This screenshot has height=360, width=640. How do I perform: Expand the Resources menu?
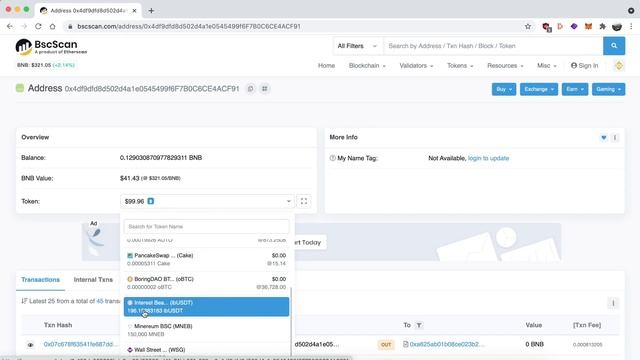(505, 65)
